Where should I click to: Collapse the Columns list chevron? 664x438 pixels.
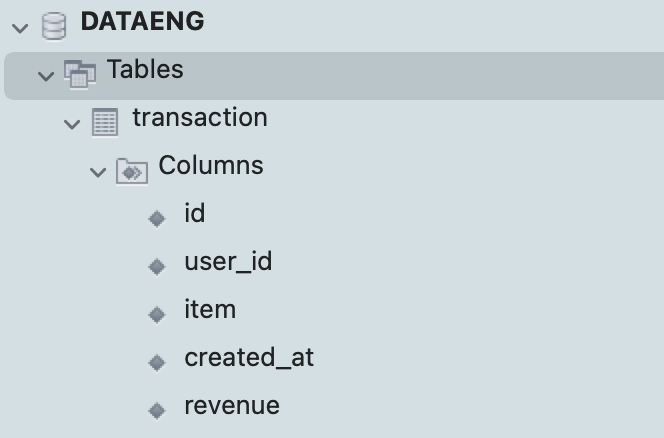97,172
